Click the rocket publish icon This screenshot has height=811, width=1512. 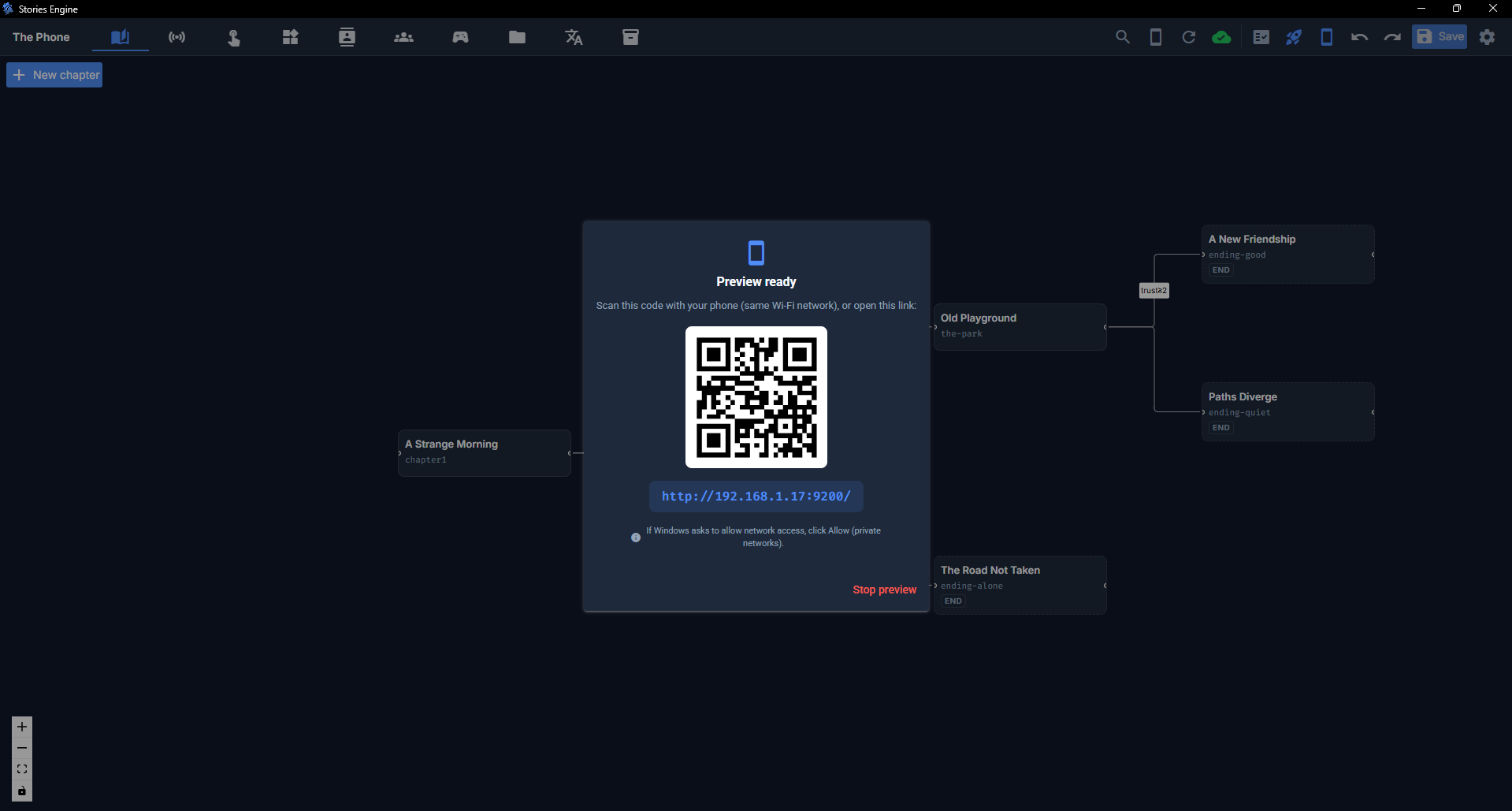click(1294, 37)
